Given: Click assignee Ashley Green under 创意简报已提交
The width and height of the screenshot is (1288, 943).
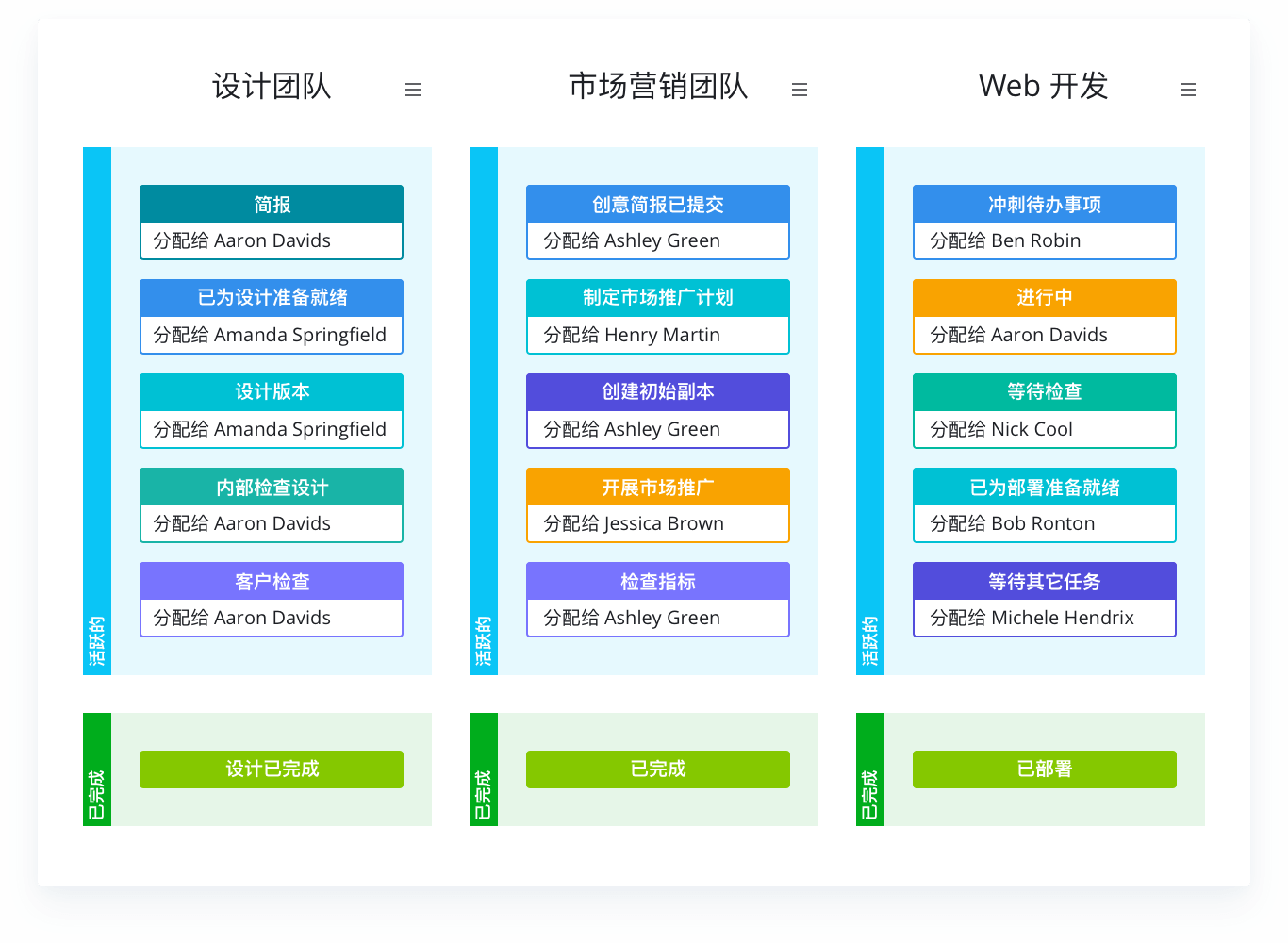Looking at the screenshot, I should click(x=632, y=240).
